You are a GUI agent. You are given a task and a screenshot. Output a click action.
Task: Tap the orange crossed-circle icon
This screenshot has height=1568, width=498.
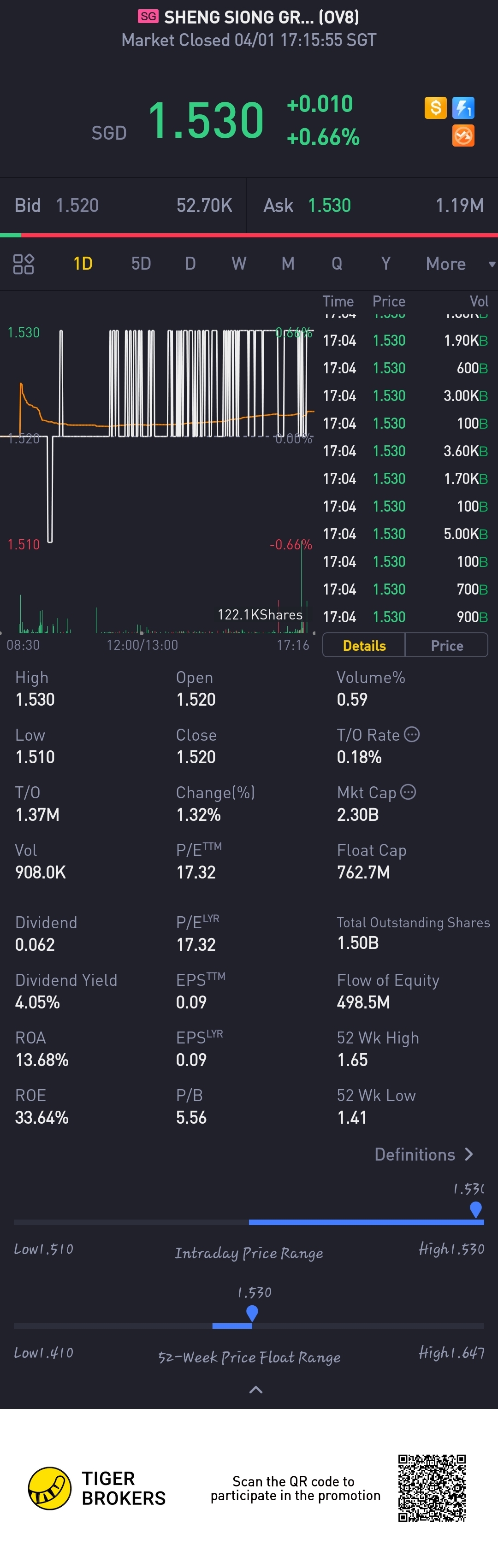point(463,136)
